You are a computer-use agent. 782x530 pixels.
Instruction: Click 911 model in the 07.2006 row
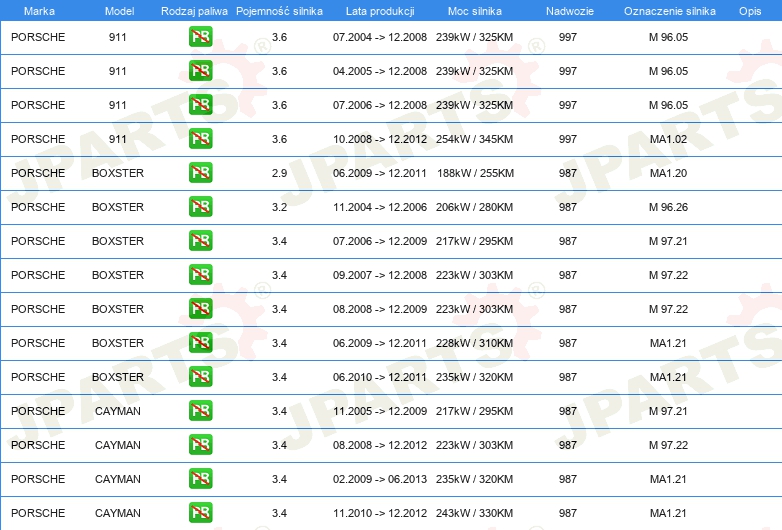[x=118, y=105]
